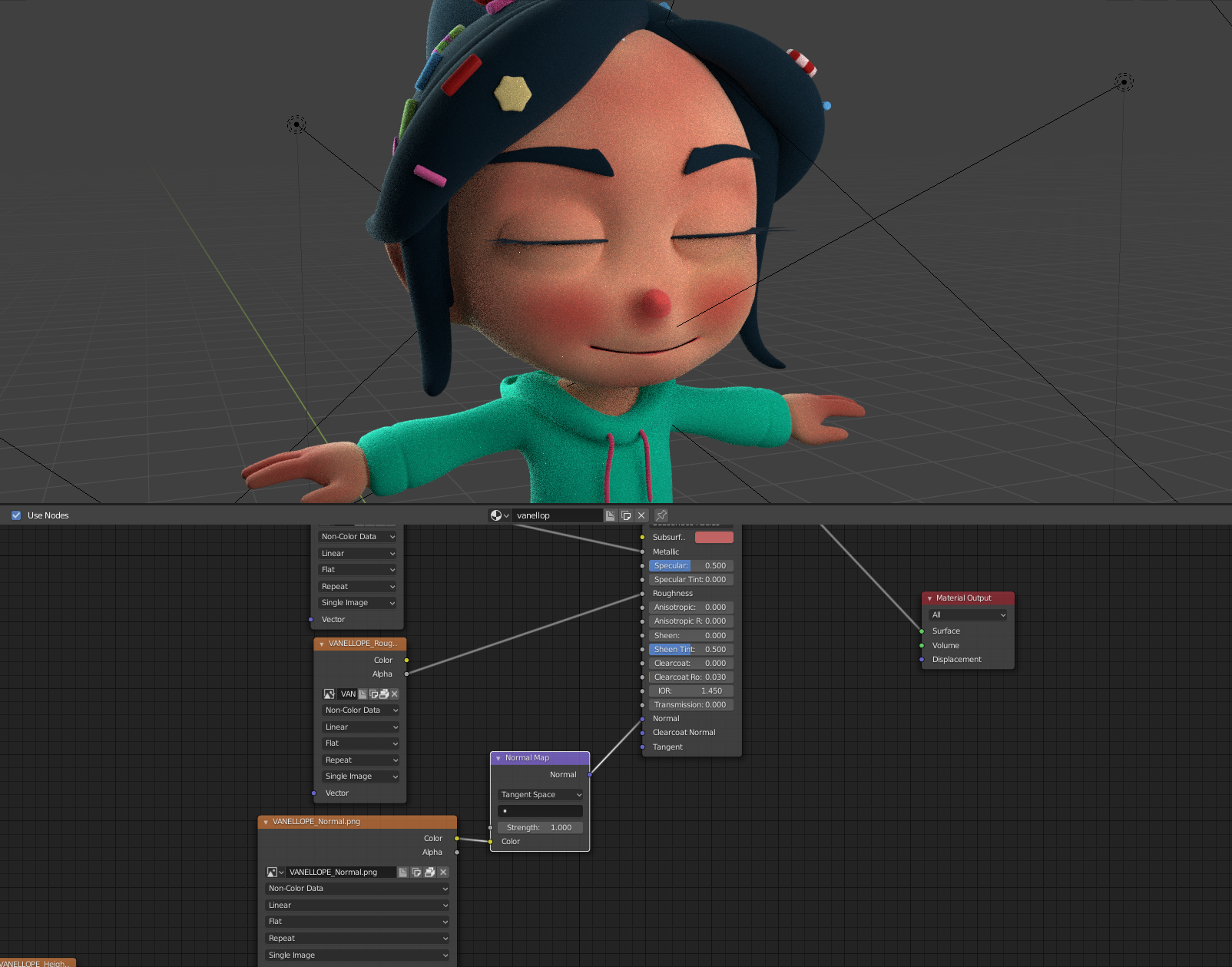
Task: Unlink image in VANELLOPE_Roug node
Action: coord(395,694)
